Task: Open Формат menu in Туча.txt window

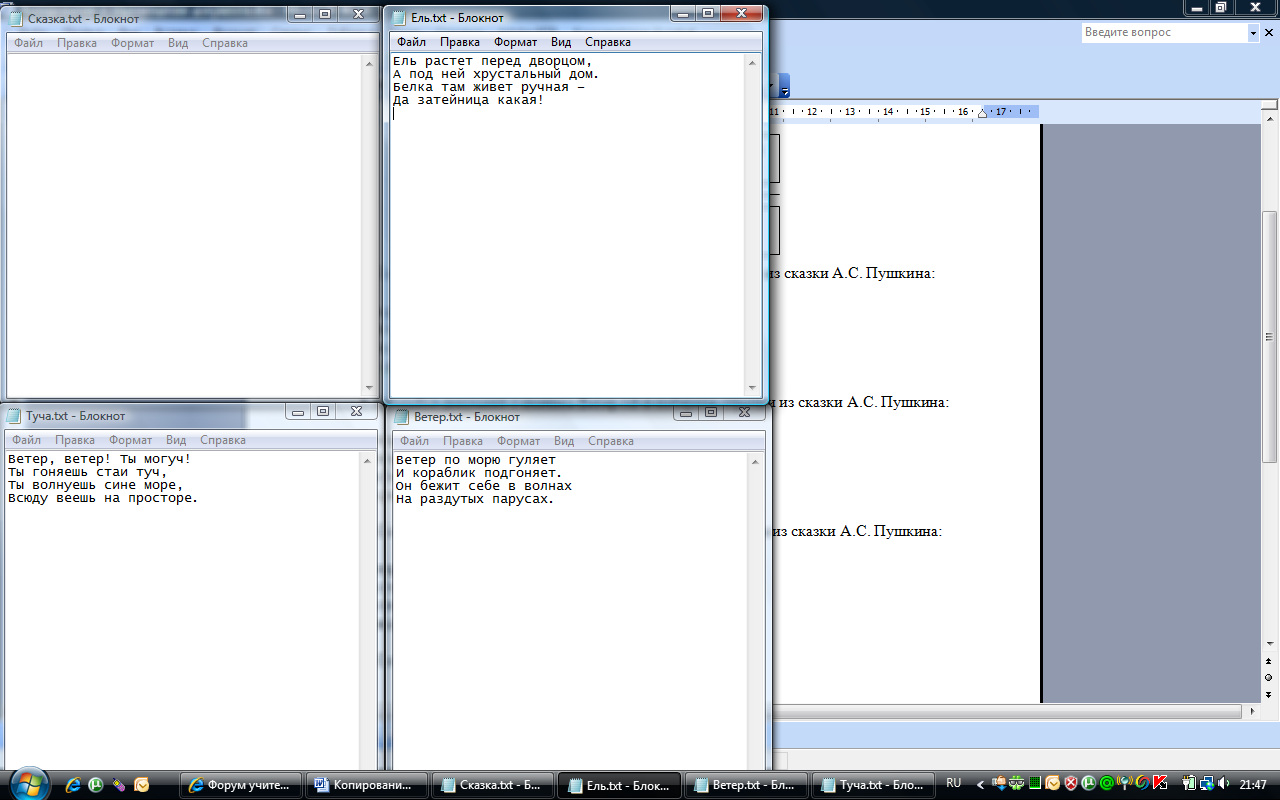Action: [x=131, y=440]
